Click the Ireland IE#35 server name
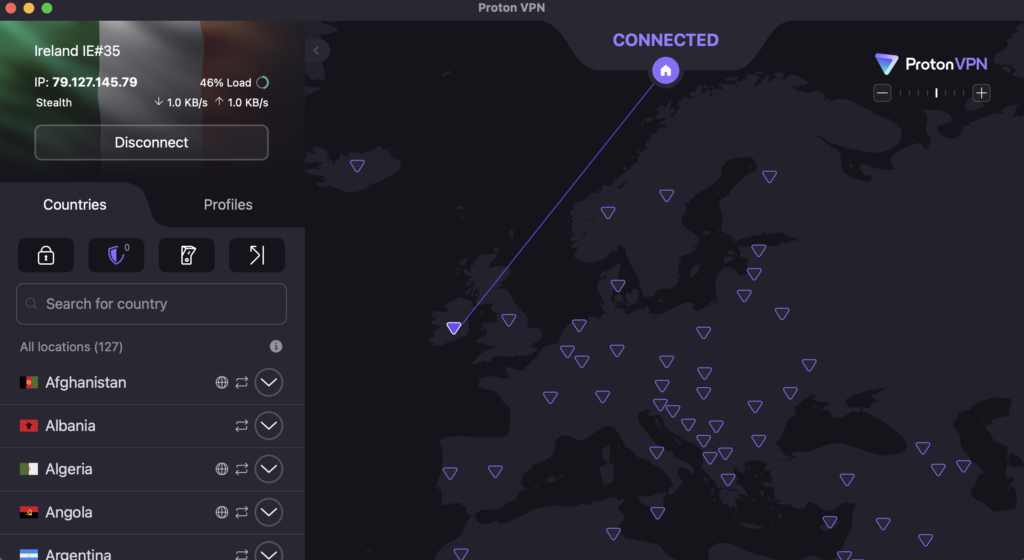Image resolution: width=1024 pixels, height=560 pixels. (x=77, y=51)
